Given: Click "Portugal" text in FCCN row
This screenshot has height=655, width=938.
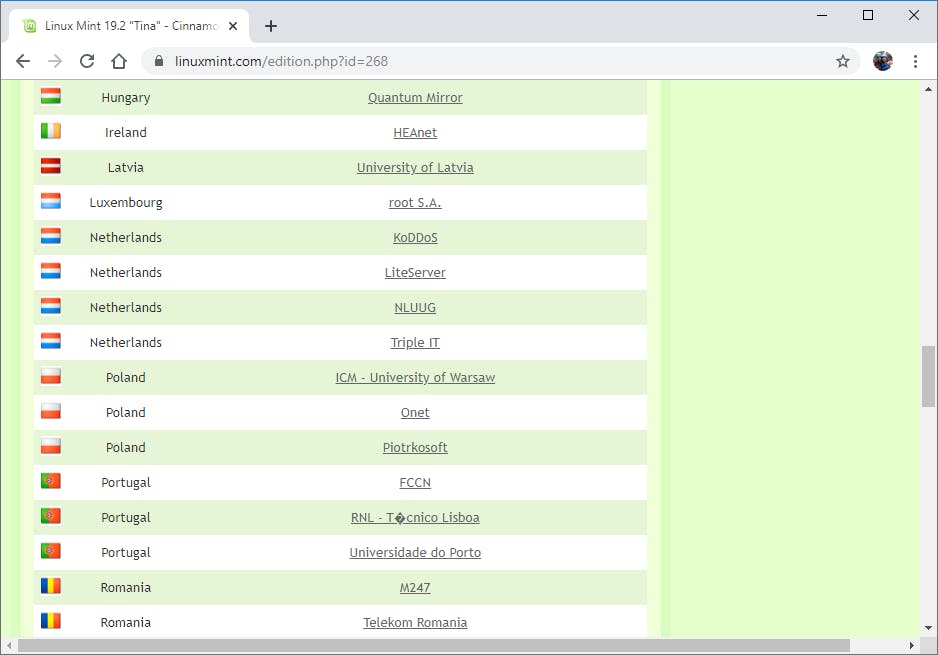Looking at the screenshot, I should coord(126,483).
